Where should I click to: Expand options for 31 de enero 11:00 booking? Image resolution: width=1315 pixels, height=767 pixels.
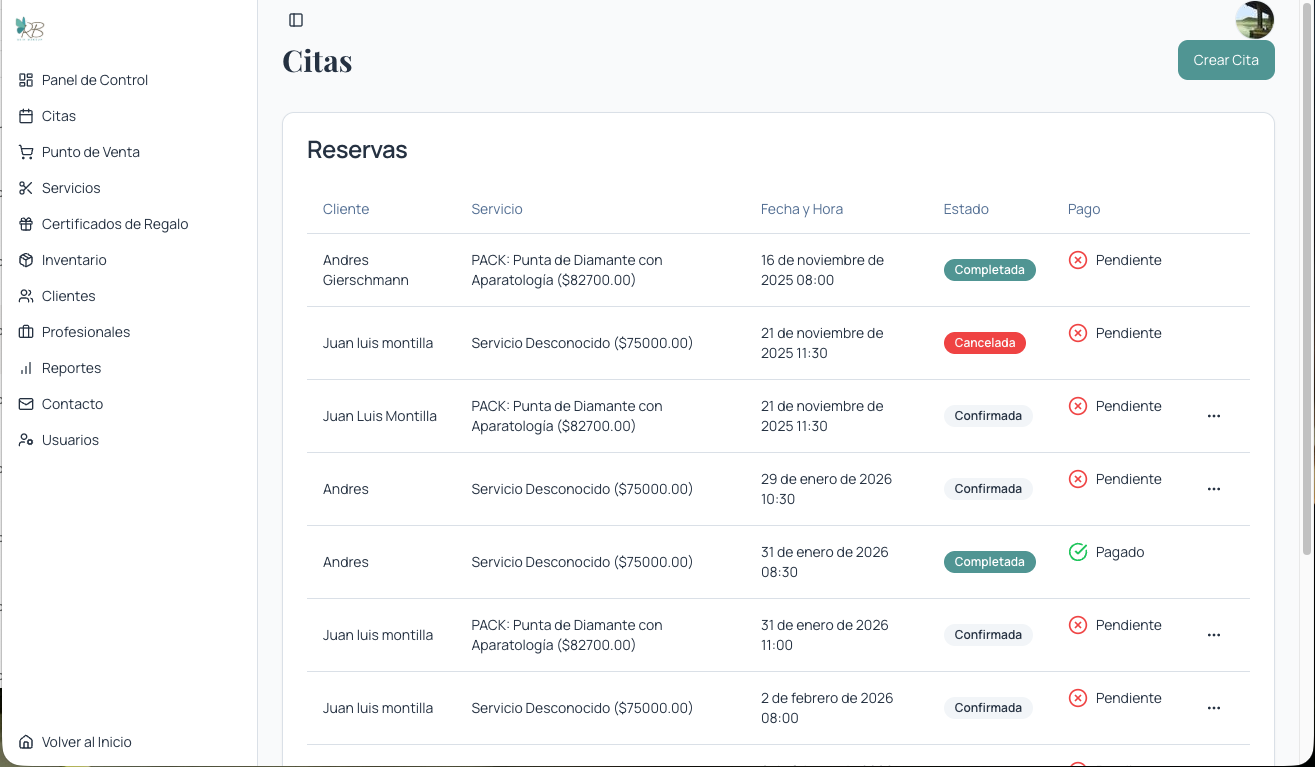[1214, 635]
